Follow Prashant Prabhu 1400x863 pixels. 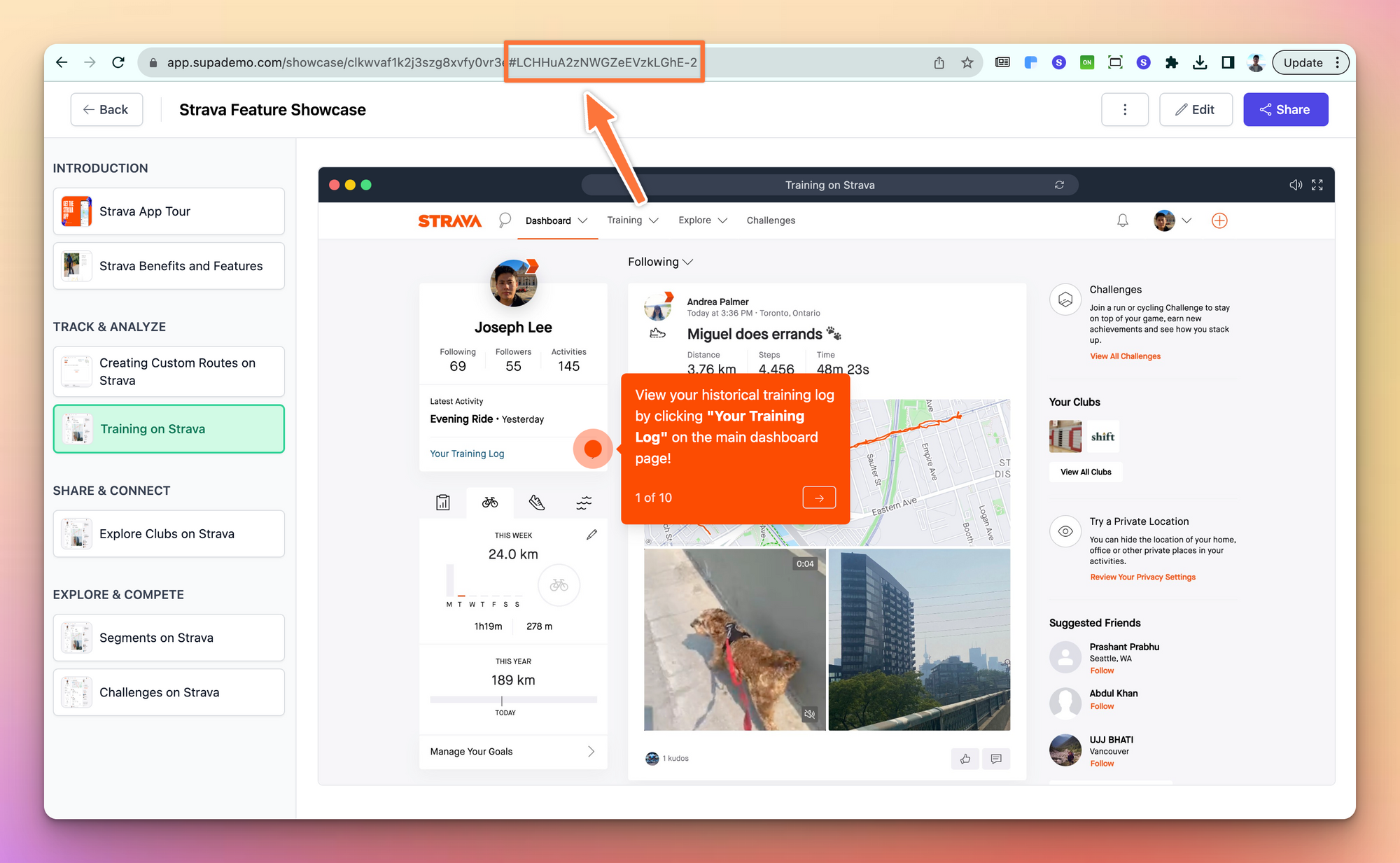tap(1102, 671)
